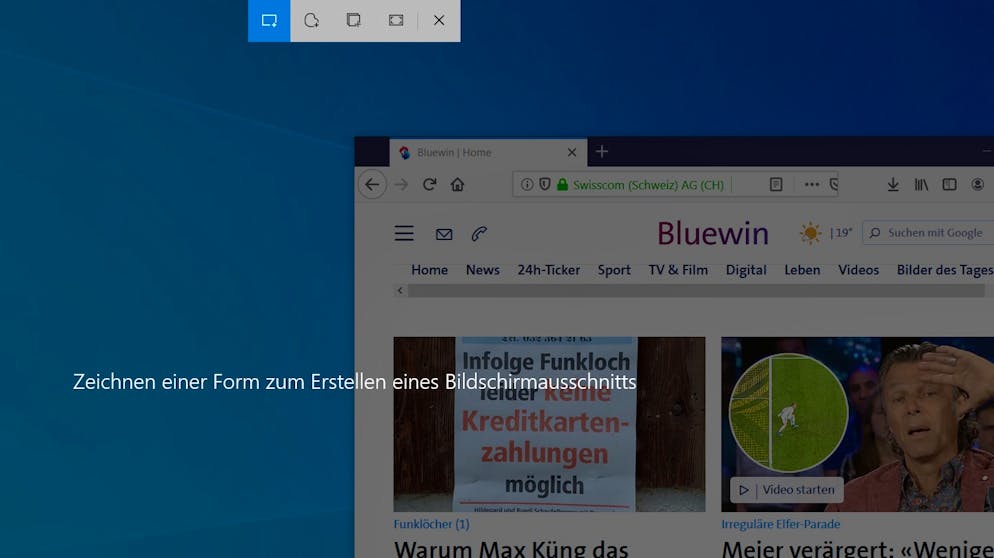Screen dimensions: 994x558
Task: Open the Firefox account icon
Action: pos(977,185)
